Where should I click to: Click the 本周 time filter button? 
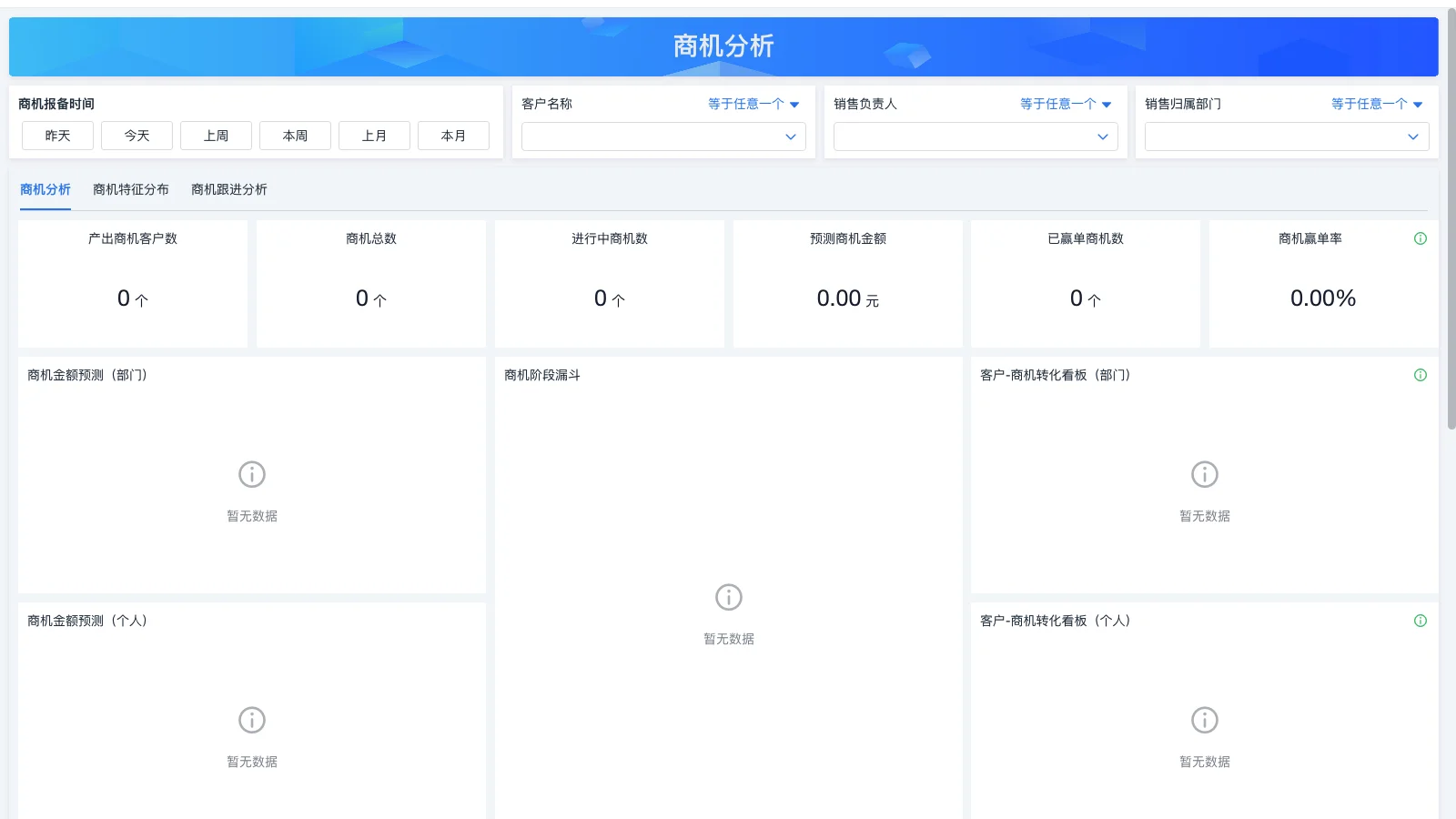point(295,135)
